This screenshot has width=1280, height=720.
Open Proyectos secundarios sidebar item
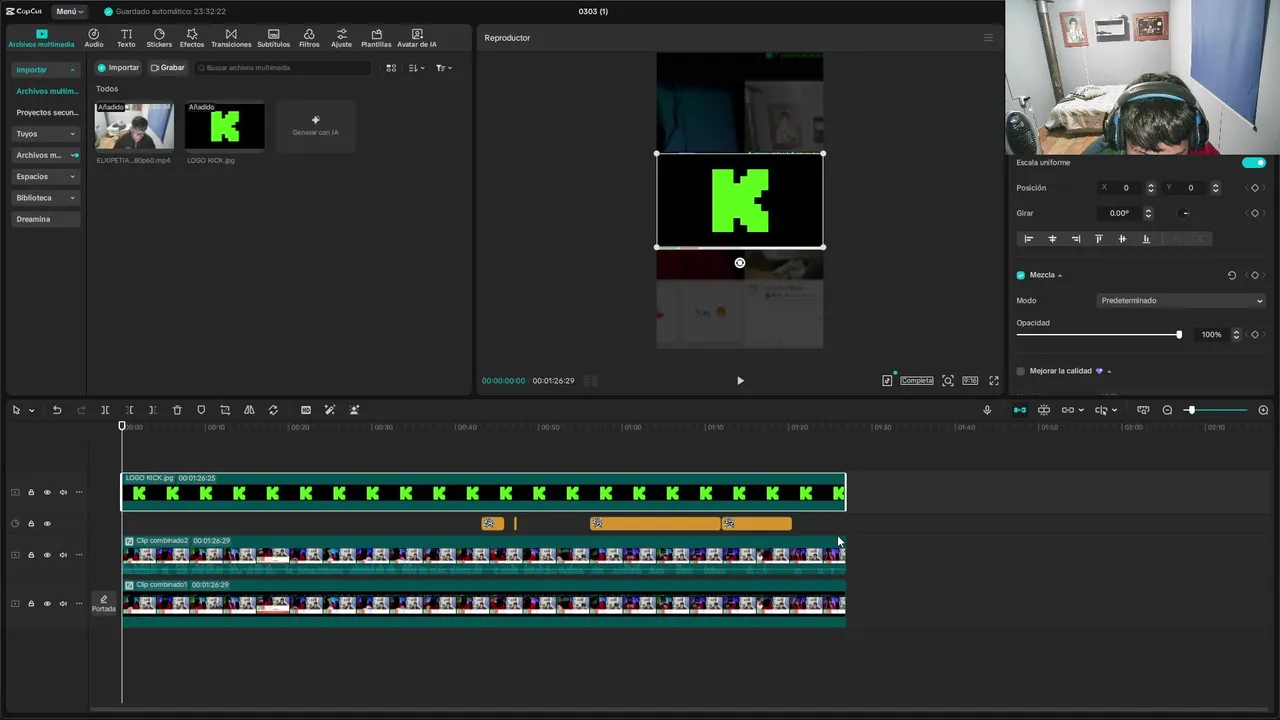point(46,112)
